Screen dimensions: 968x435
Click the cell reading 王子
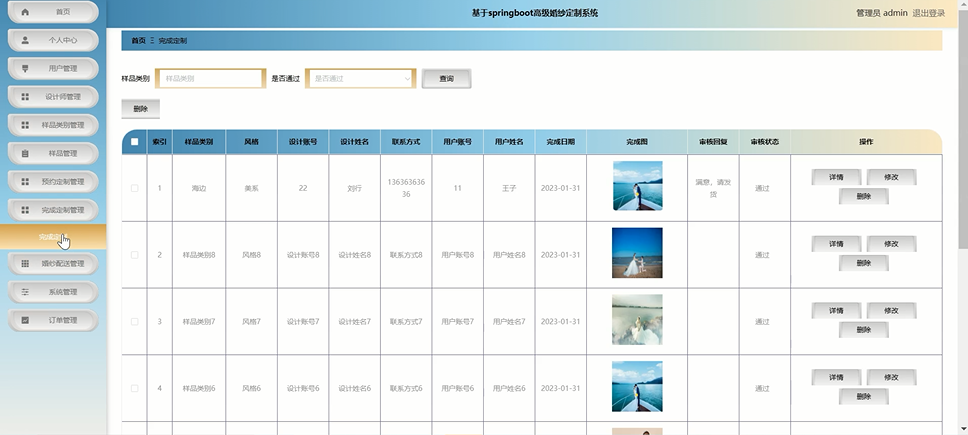pyautogui.click(x=509, y=188)
